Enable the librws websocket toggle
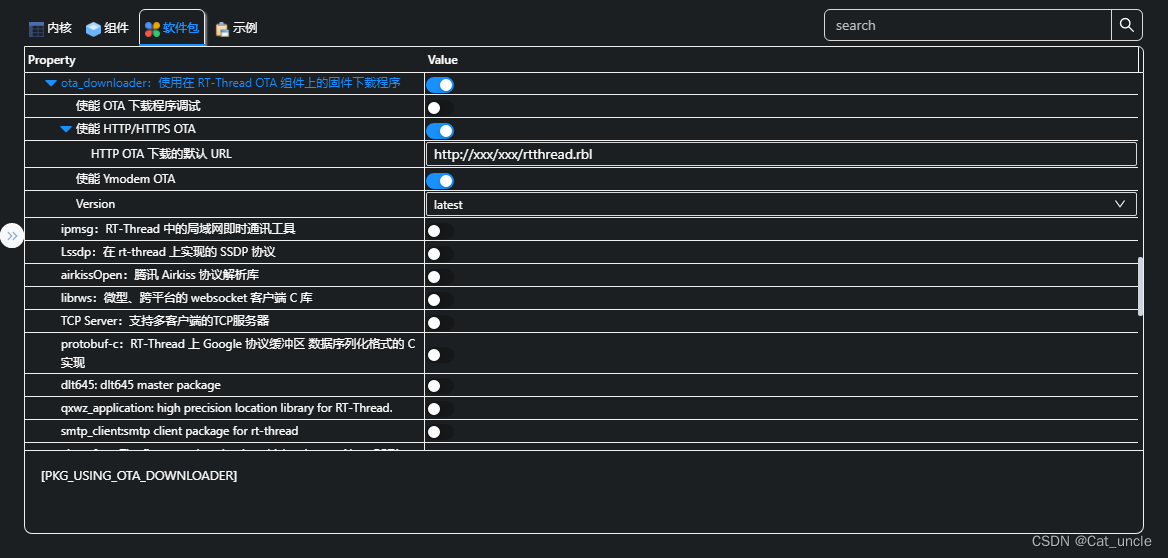Screen dimensions: 1168x558 [439, 300]
